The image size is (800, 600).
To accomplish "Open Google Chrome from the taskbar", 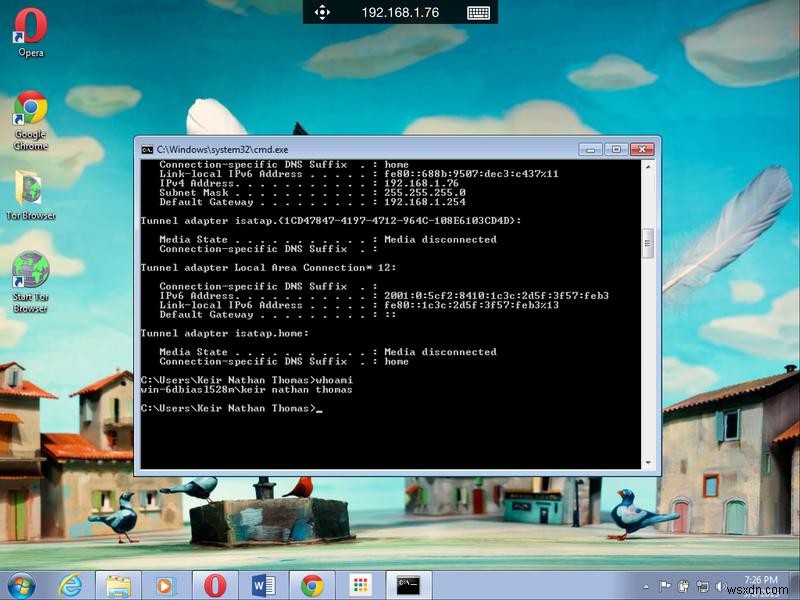I will click(312, 584).
